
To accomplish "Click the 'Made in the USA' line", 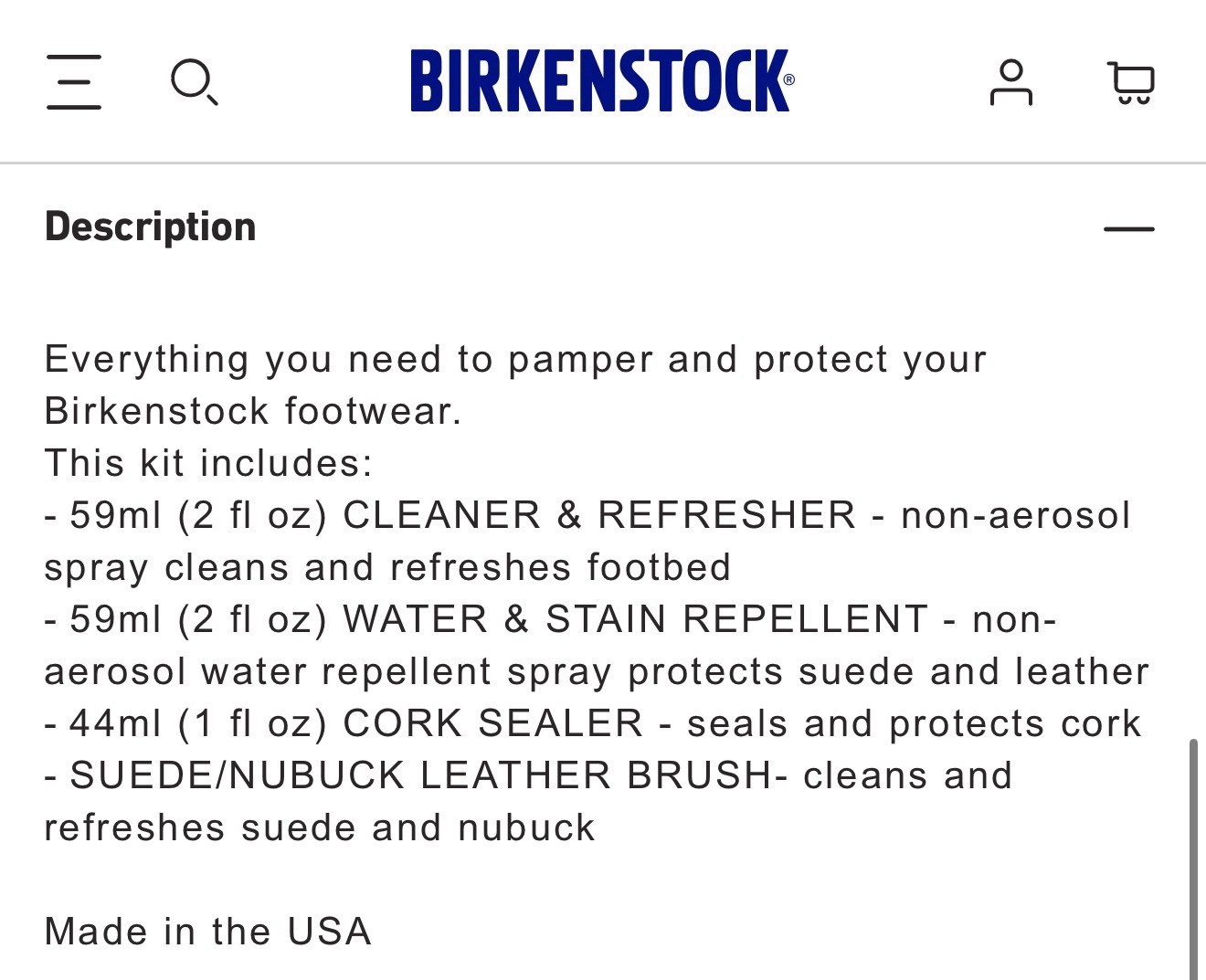I will (208, 932).
